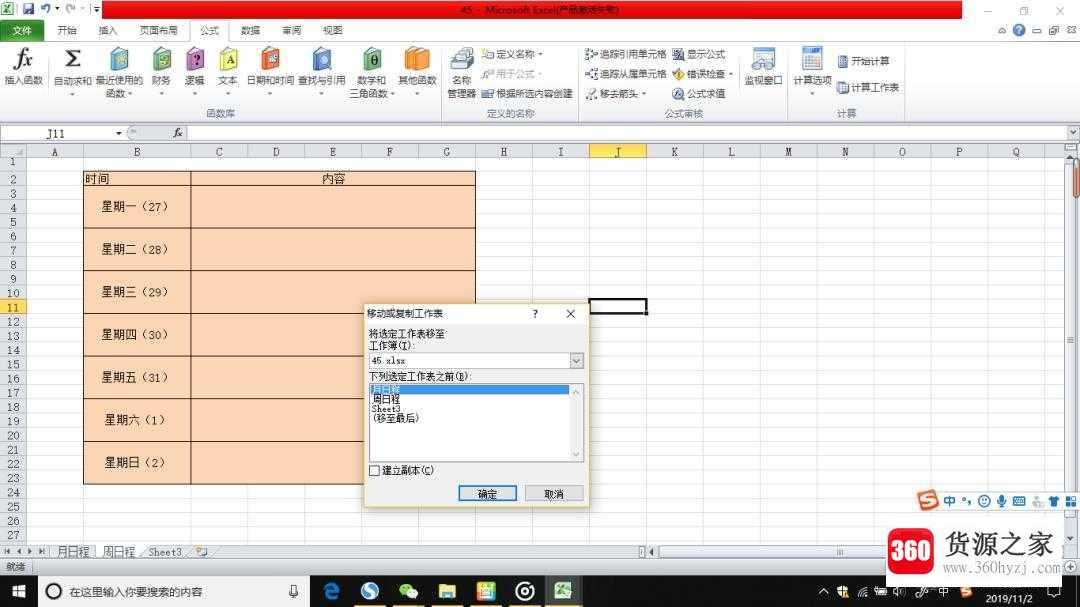The image size is (1080, 607).
Task: Open the Windows Start button
Action: [x=19, y=591]
